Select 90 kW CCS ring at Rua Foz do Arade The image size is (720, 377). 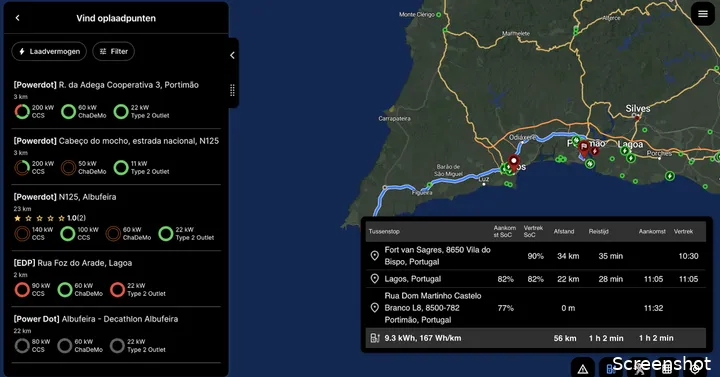pyautogui.click(x=22, y=290)
